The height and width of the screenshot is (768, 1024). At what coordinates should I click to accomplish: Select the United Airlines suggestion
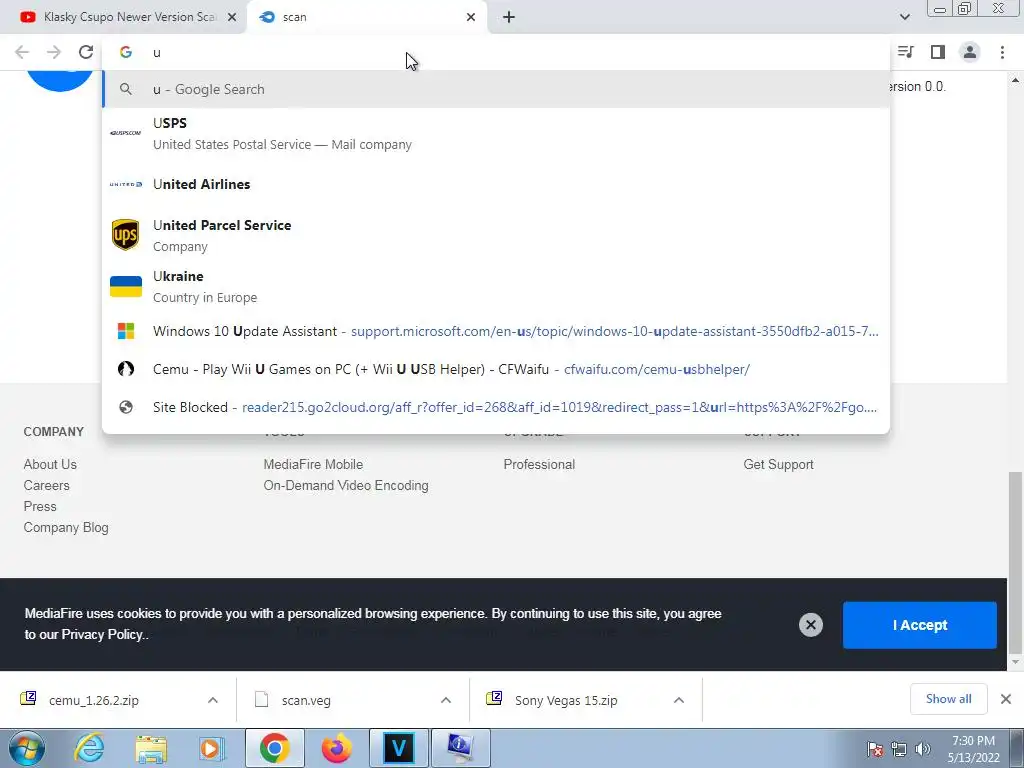(496, 184)
